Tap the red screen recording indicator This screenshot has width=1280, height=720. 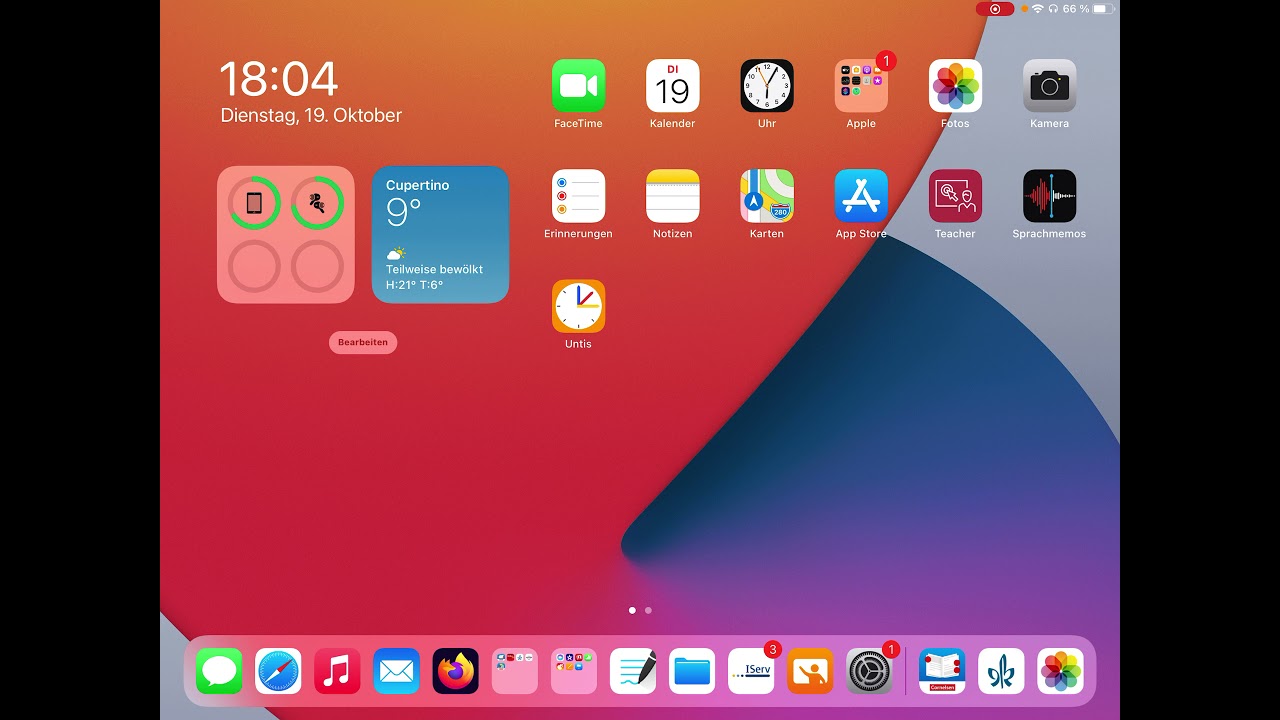[995, 8]
